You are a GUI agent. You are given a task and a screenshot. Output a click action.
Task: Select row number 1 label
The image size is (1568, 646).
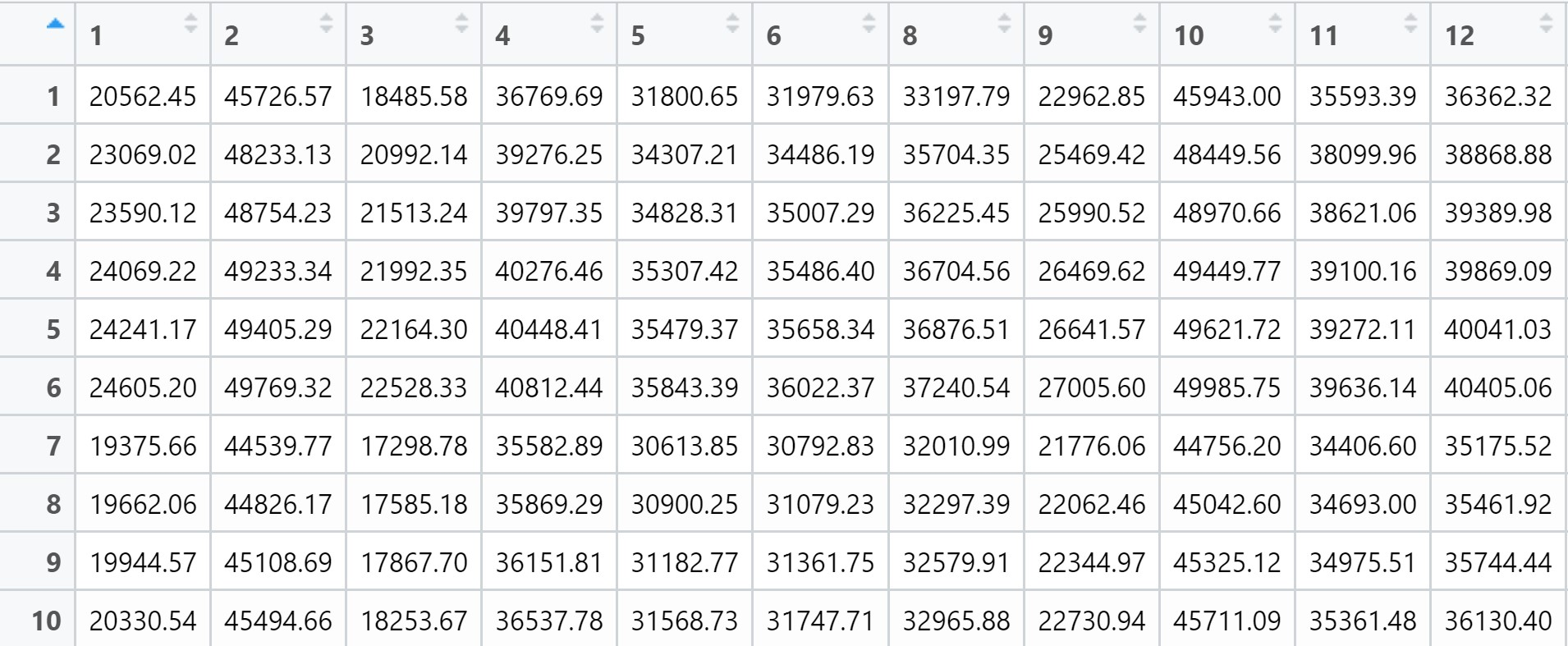[53, 96]
